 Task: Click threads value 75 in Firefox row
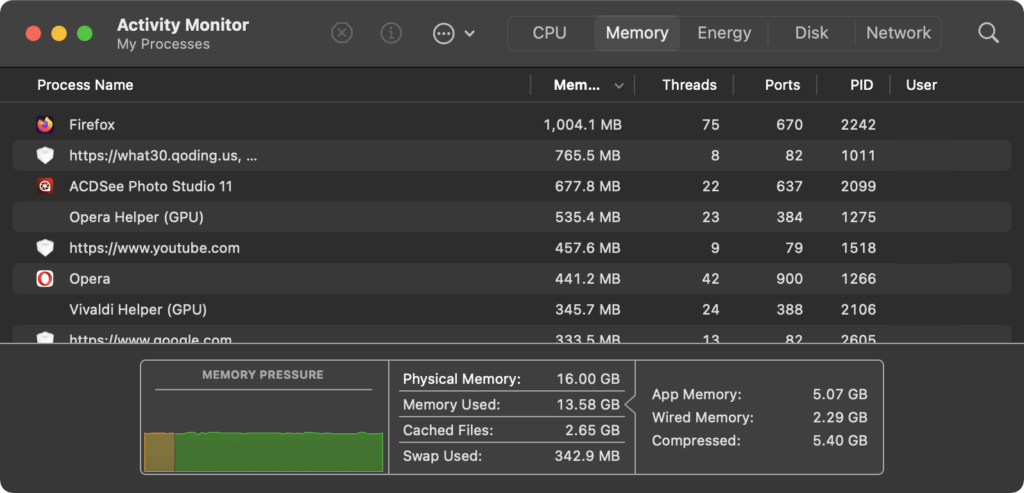711,124
